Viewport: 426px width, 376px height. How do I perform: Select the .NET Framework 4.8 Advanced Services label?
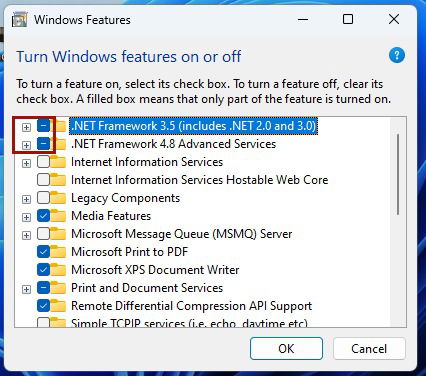pos(174,144)
